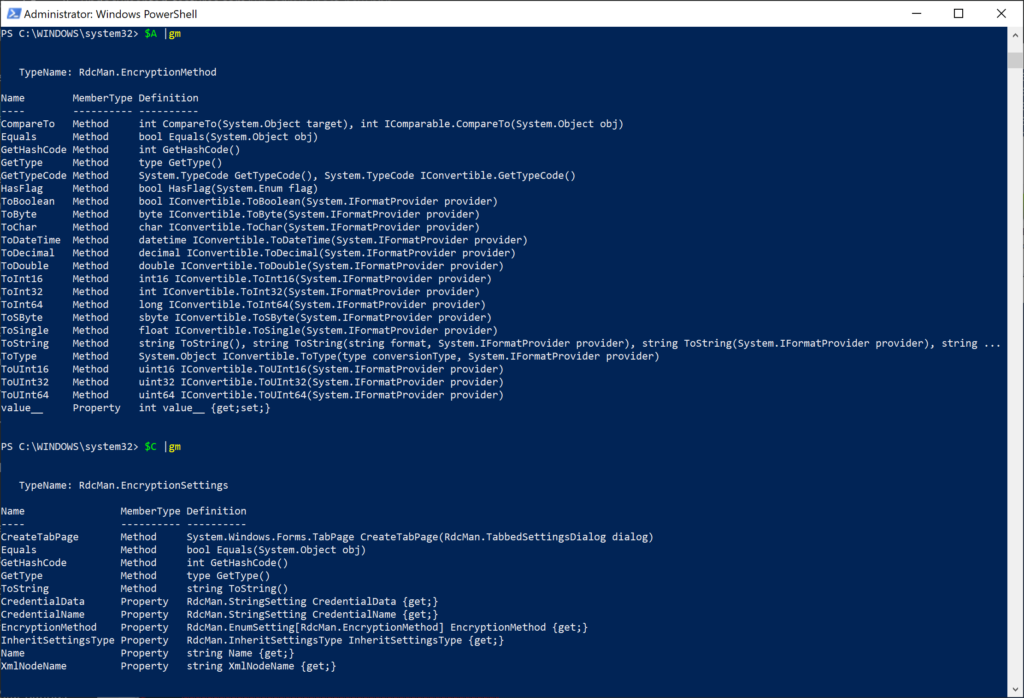Click the scrollbar down arrow
This screenshot has width=1024, height=698.
click(1013, 688)
